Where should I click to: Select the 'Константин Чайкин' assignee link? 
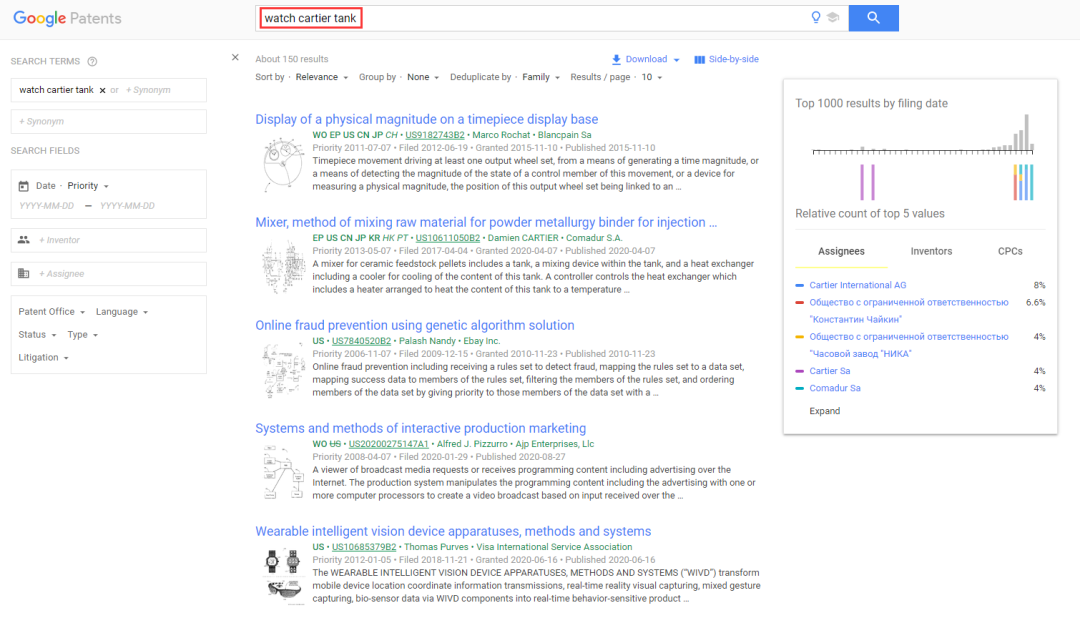908,311
